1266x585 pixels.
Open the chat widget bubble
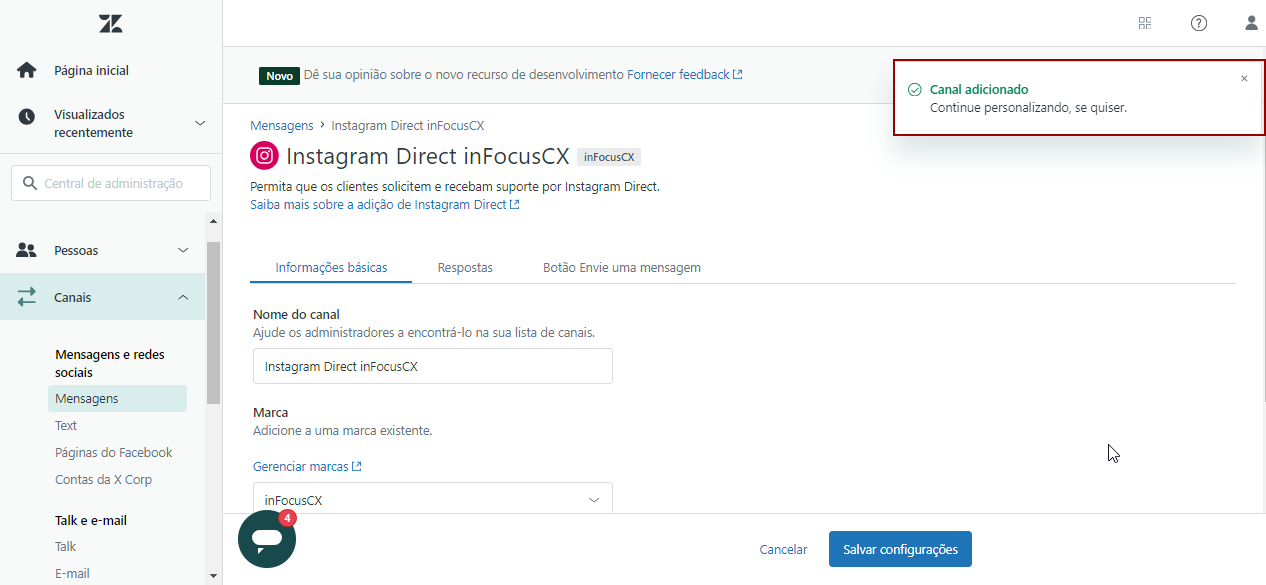pyautogui.click(x=266, y=539)
